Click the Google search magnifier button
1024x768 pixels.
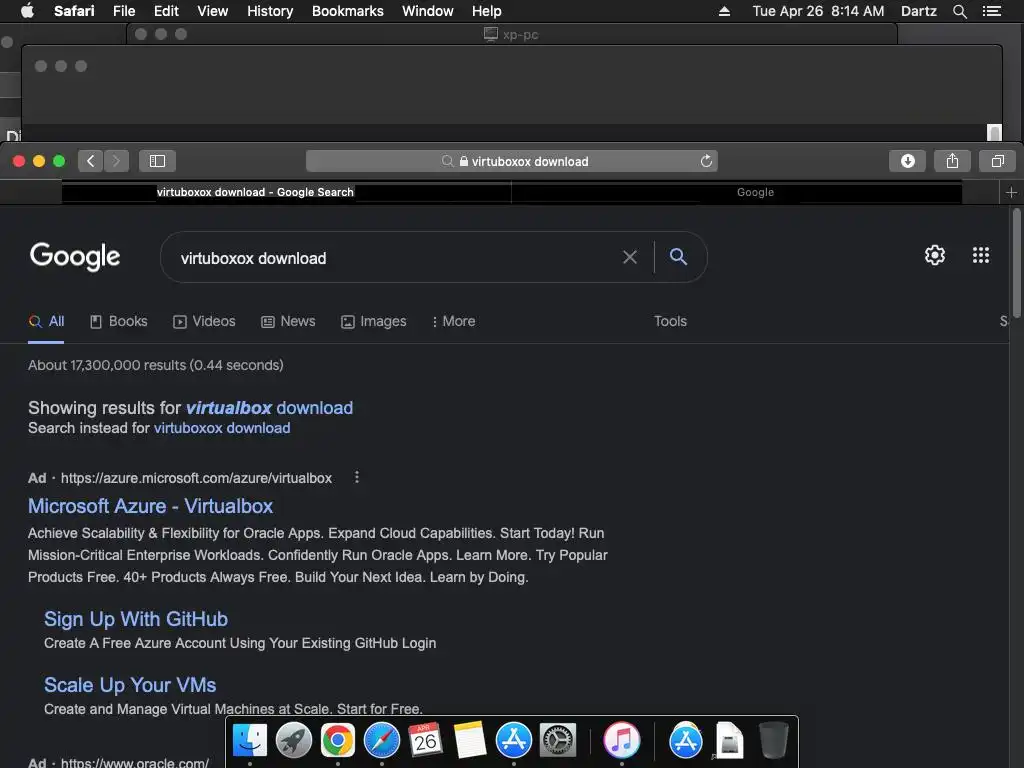point(679,257)
